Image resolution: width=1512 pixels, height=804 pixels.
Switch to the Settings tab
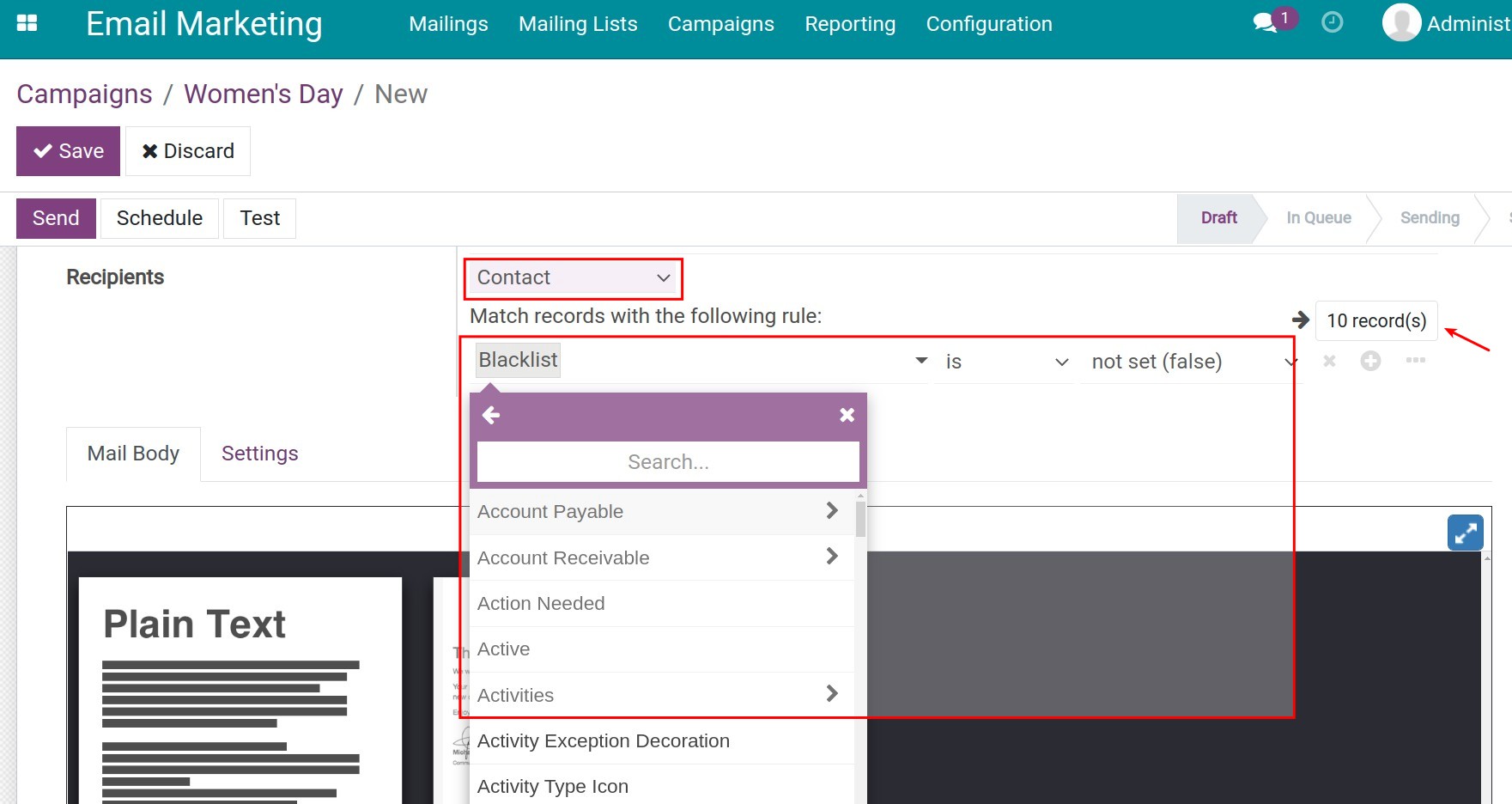click(259, 453)
